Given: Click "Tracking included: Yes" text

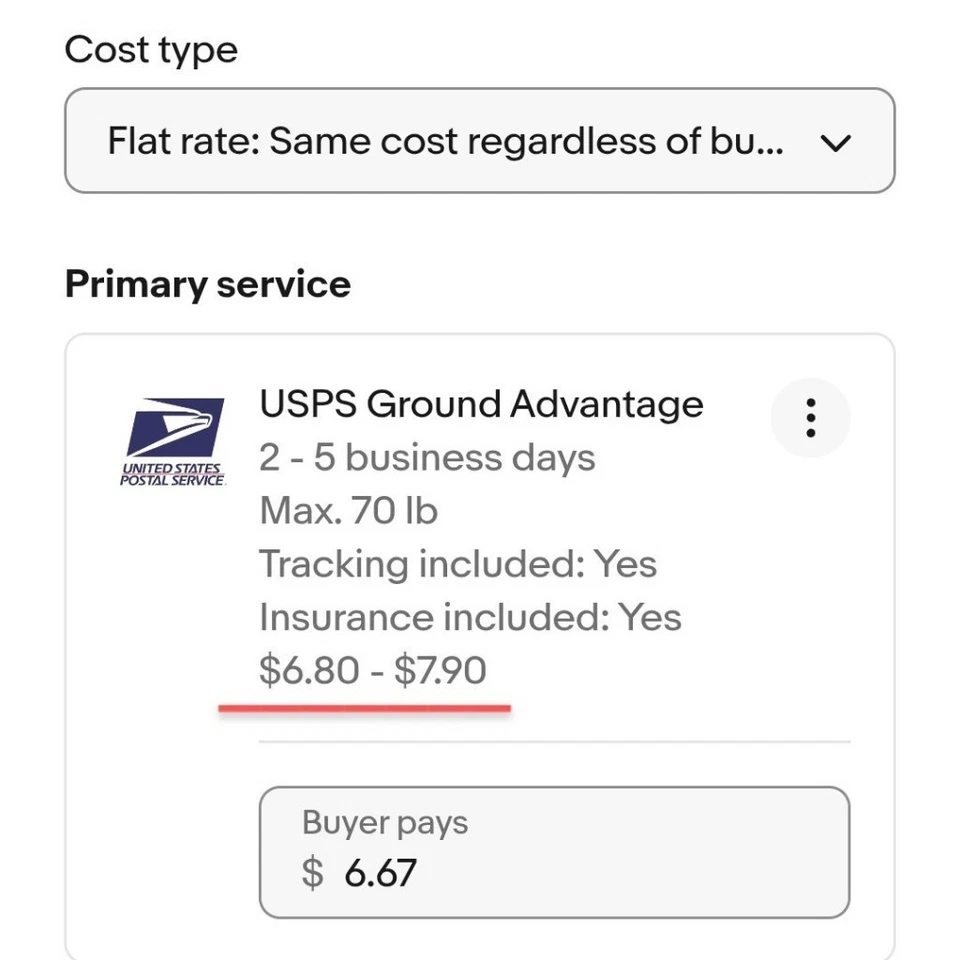Looking at the screenshot, I should (458, 564).
